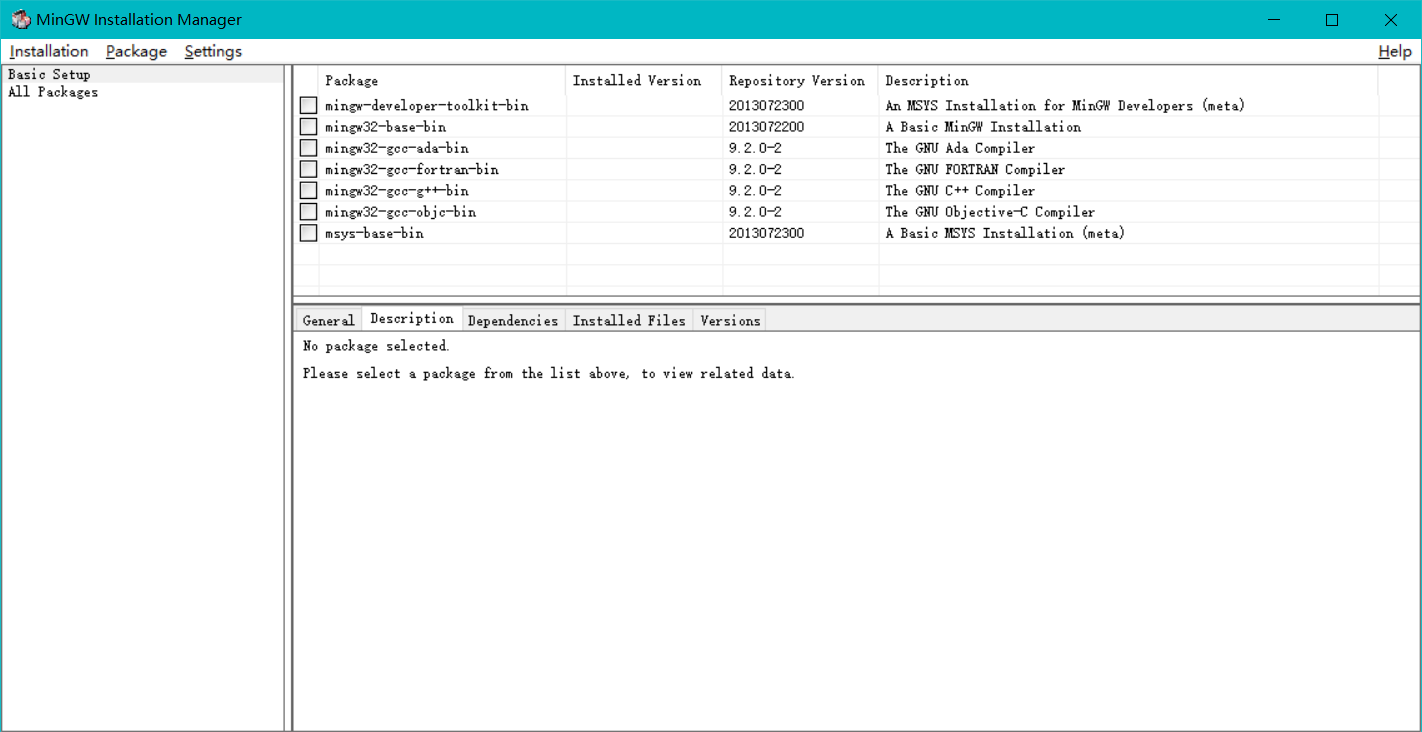Click the Description column header
Image resolution: width=1422 pixels, height=732 pixels.
pyautogui.click(x=1128, y=81)
